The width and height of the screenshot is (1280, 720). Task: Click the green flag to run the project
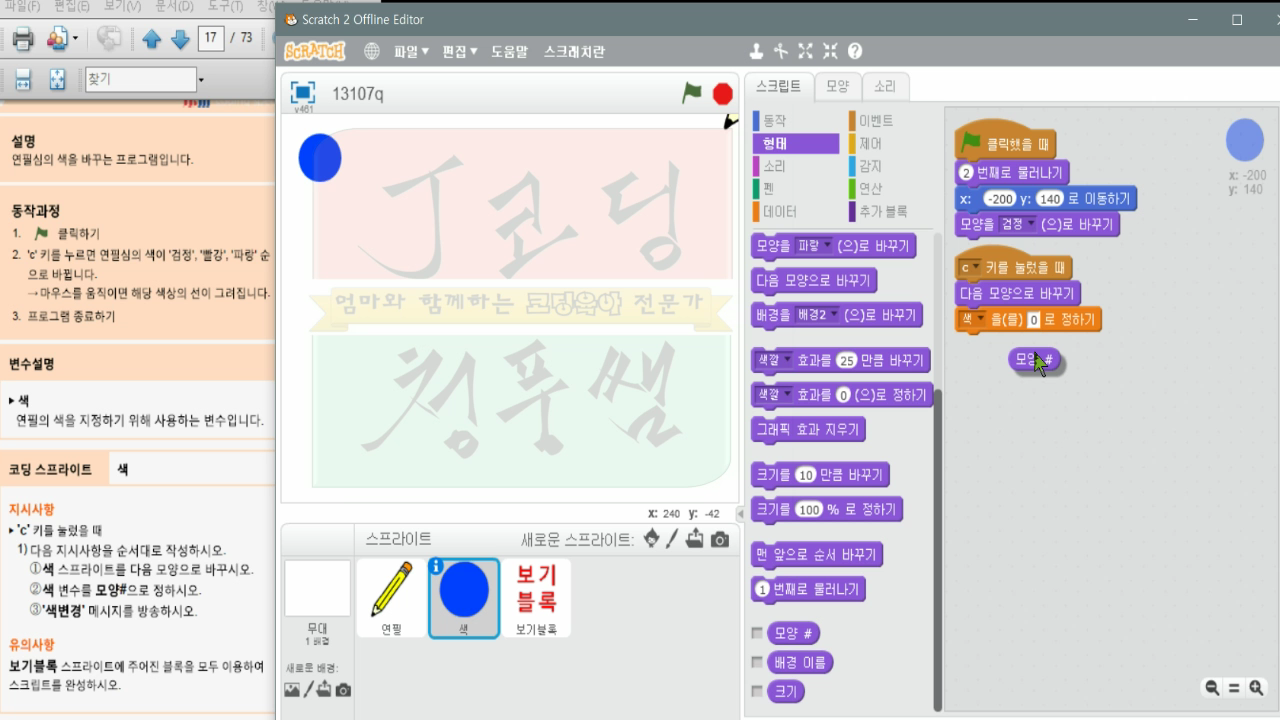pos(690,92)
